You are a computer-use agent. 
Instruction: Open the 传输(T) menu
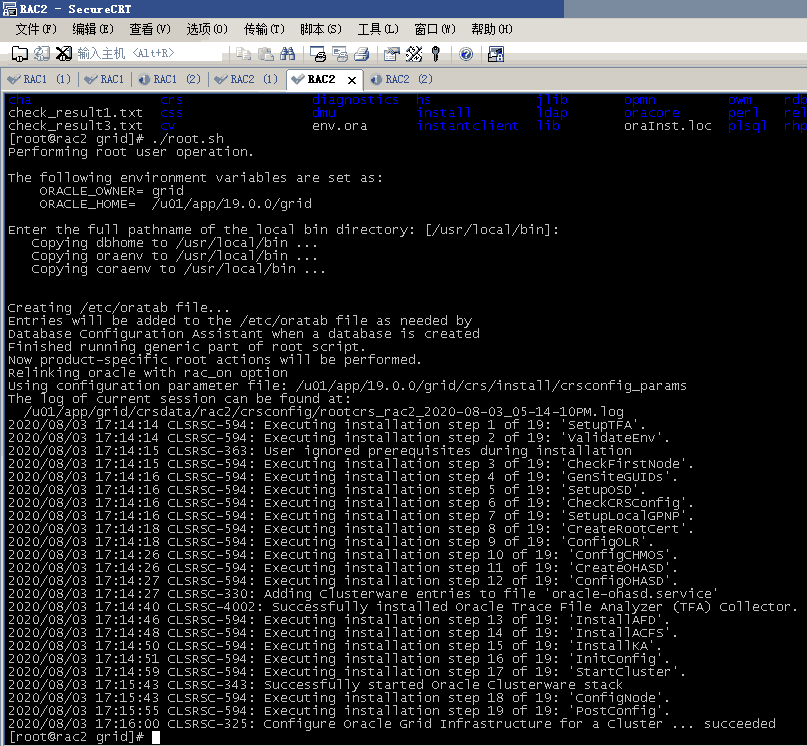click(x=264, y=29)
